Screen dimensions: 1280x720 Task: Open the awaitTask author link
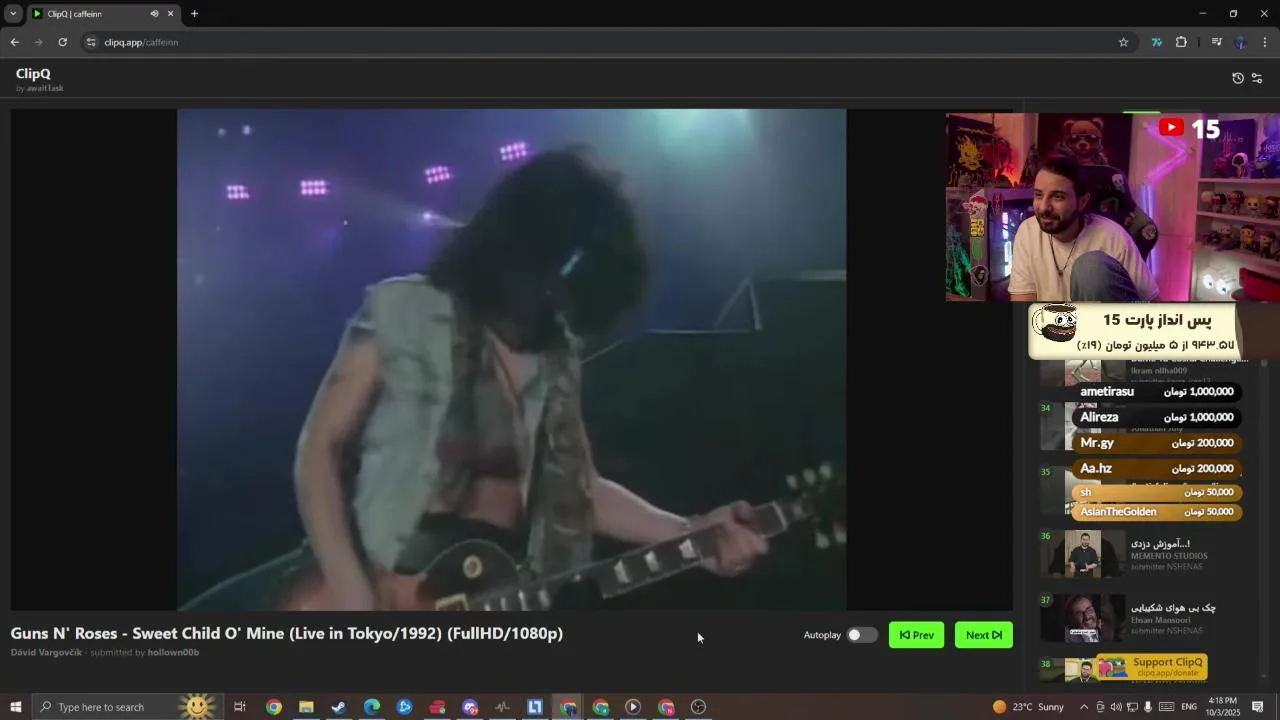[x=45, y=89]
